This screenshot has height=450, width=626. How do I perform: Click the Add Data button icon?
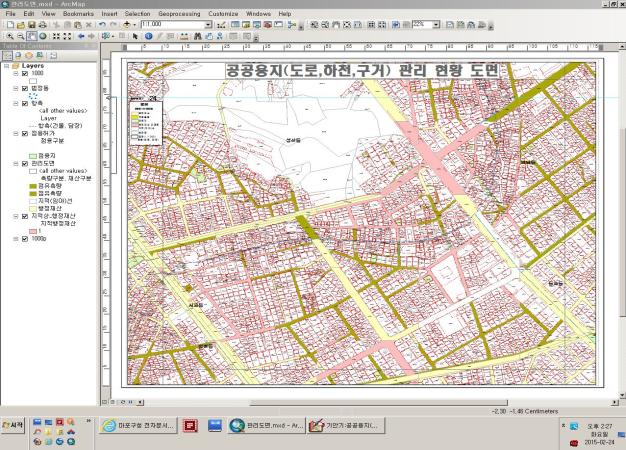pos(128,24)
